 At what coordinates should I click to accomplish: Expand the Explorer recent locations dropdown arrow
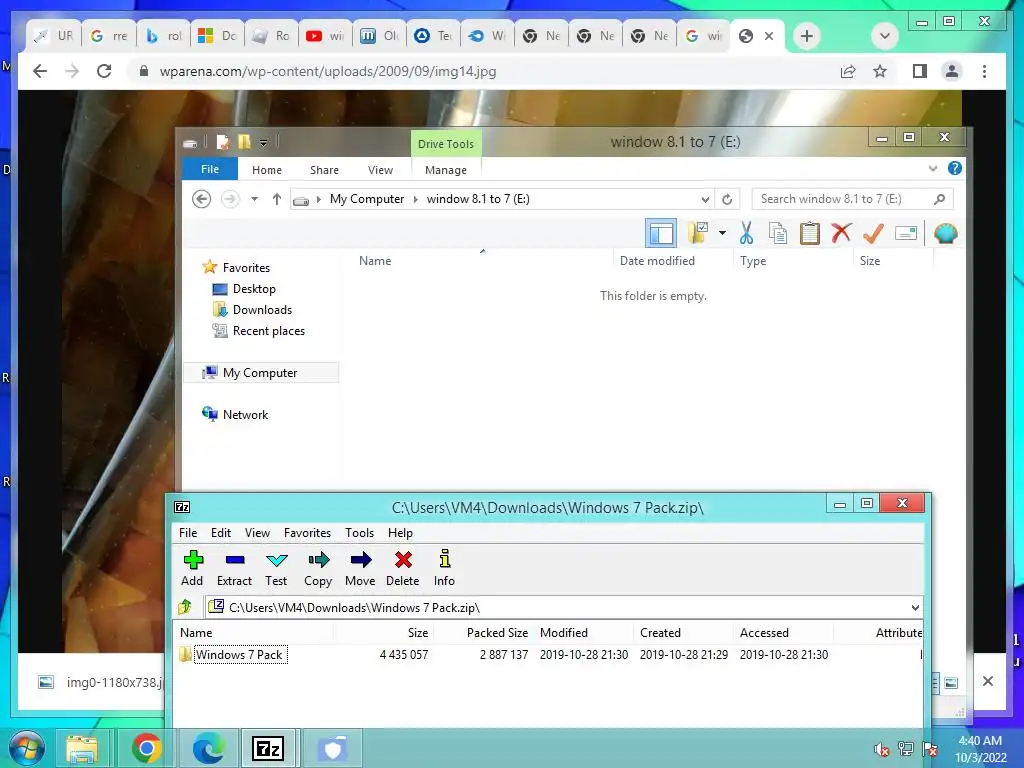(x=255, y=199)
